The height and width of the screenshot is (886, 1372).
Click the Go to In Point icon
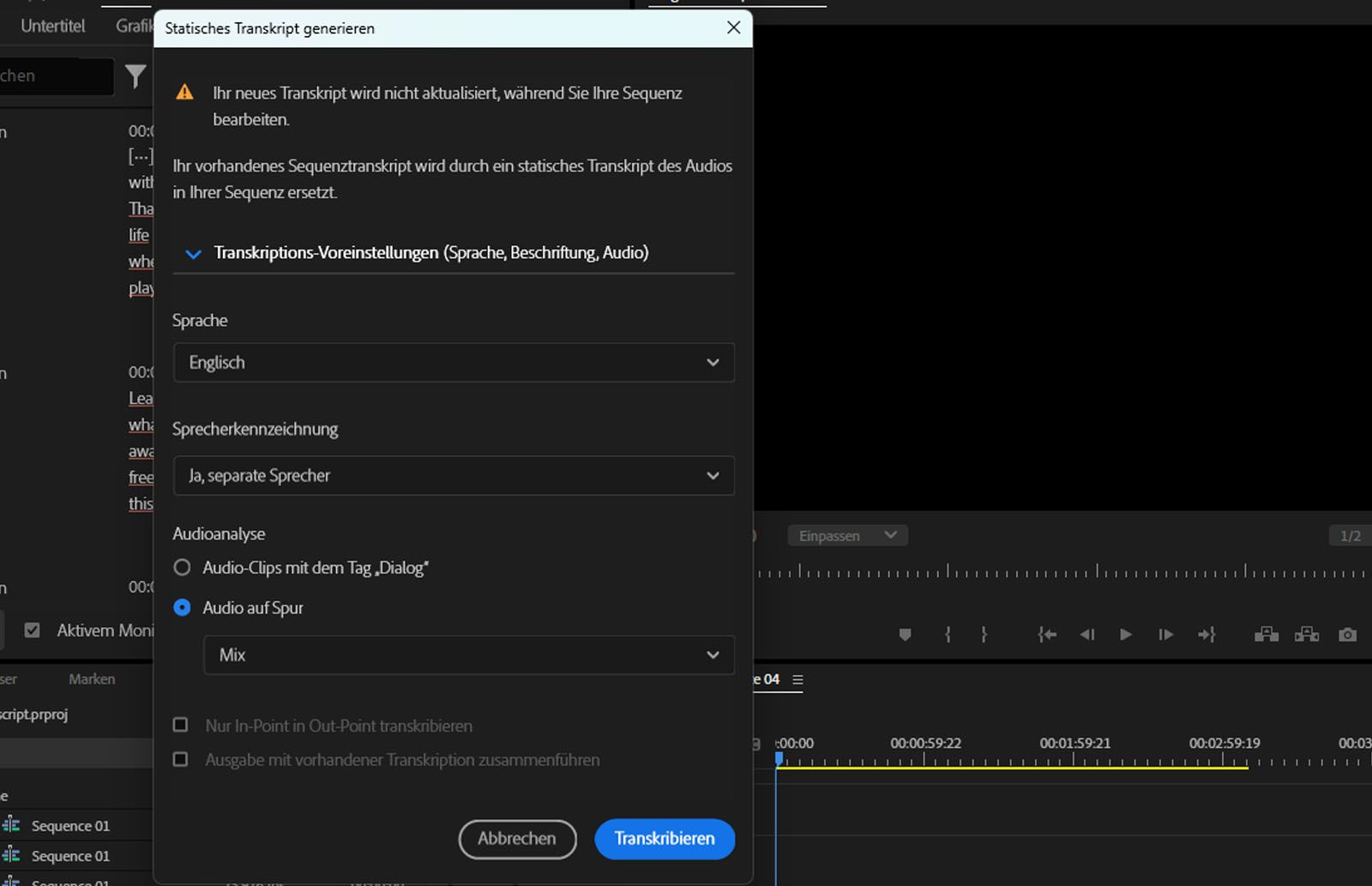1046,635
